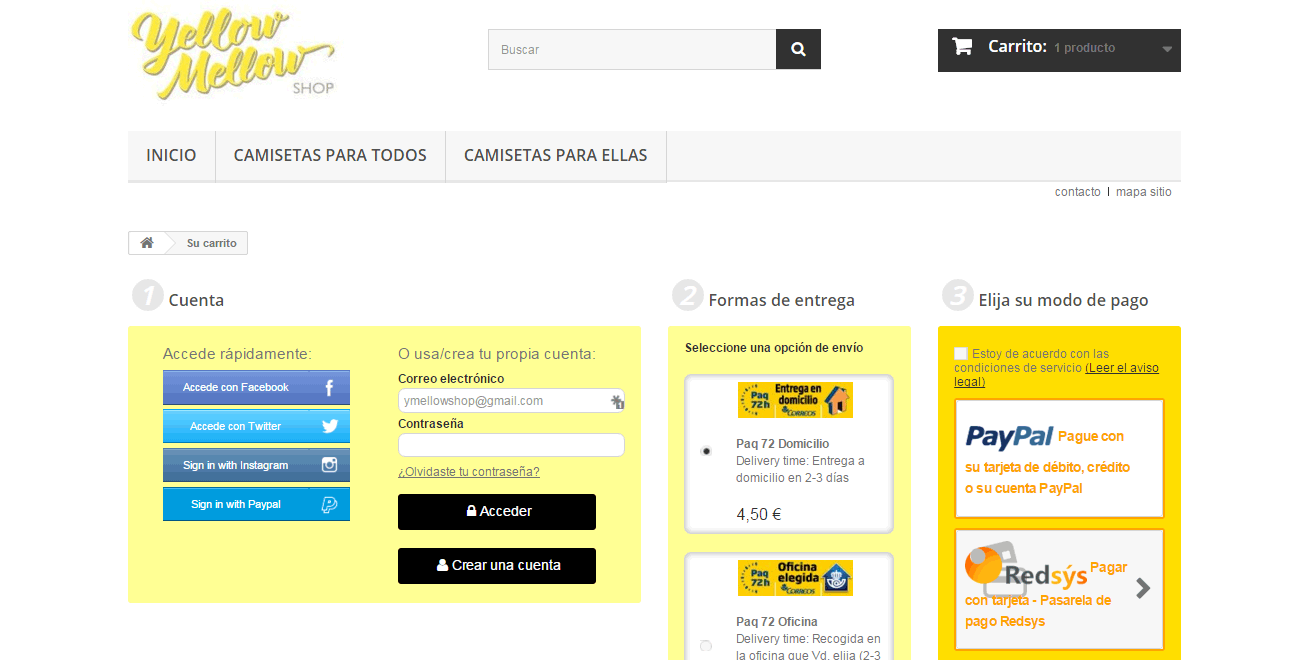Click the autofill icon in email field
The height and width of the screenshot is (660, 1306).
(x=617, y=401)
